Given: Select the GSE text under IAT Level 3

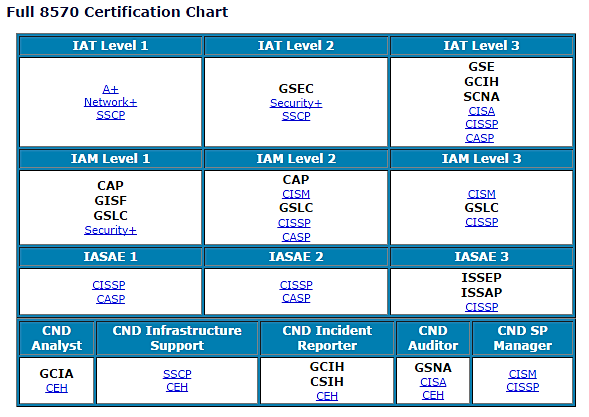Looking at the screenshot, I should pos(482,67).
